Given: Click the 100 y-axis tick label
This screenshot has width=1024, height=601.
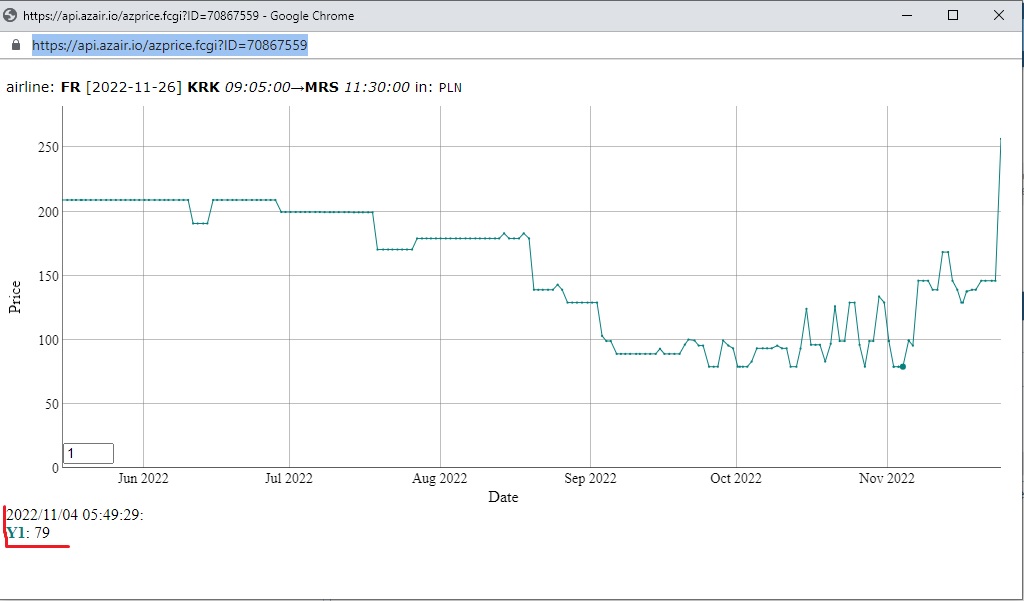Looking at the screenshot, I should click(49, 340).
